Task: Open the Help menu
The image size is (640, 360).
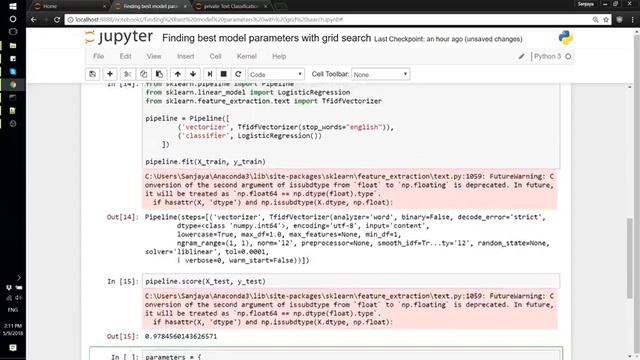Action: click(x=279, y=56)
